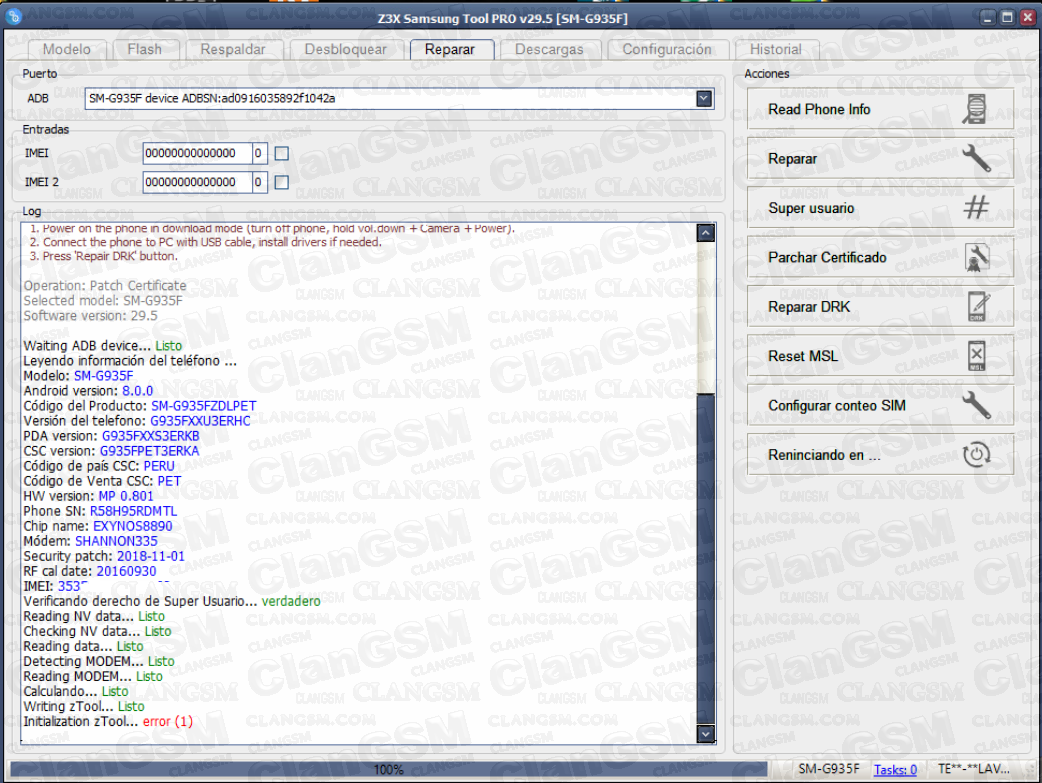Open the Historial tab
Viewport: 1042px width, 783px height.
point(776,49)
